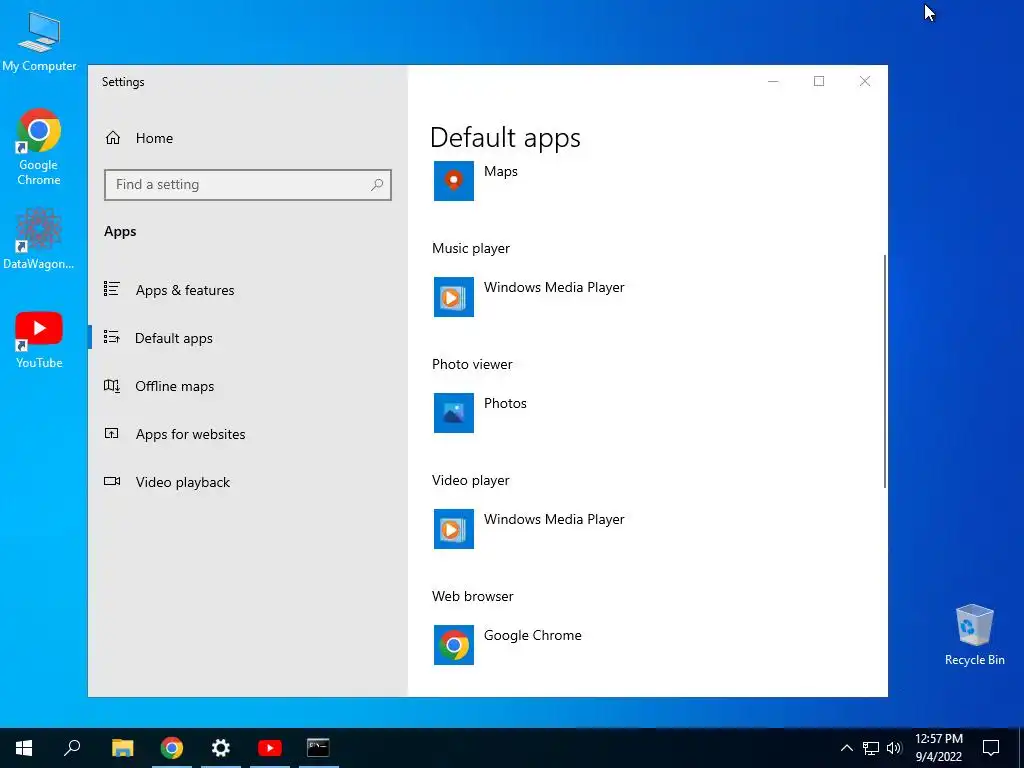Click the Apps section heading in sidebar
The width and height of the screenshot is (1024, 768).
click(120, 231)
